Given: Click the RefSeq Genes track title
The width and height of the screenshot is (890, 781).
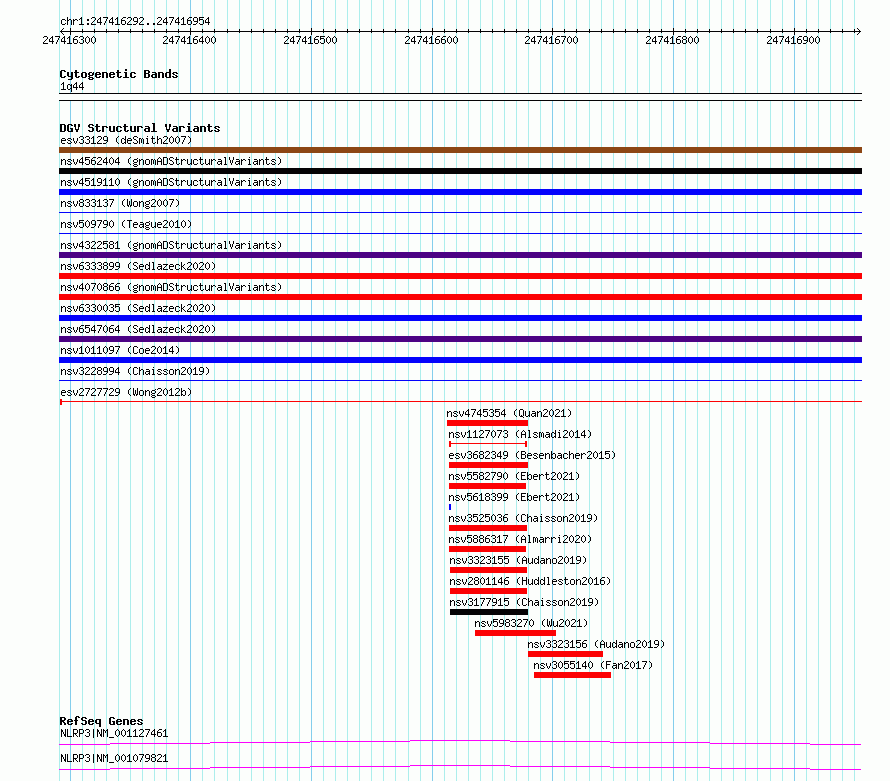Looking at the screenshot, I should click(101, 721).
